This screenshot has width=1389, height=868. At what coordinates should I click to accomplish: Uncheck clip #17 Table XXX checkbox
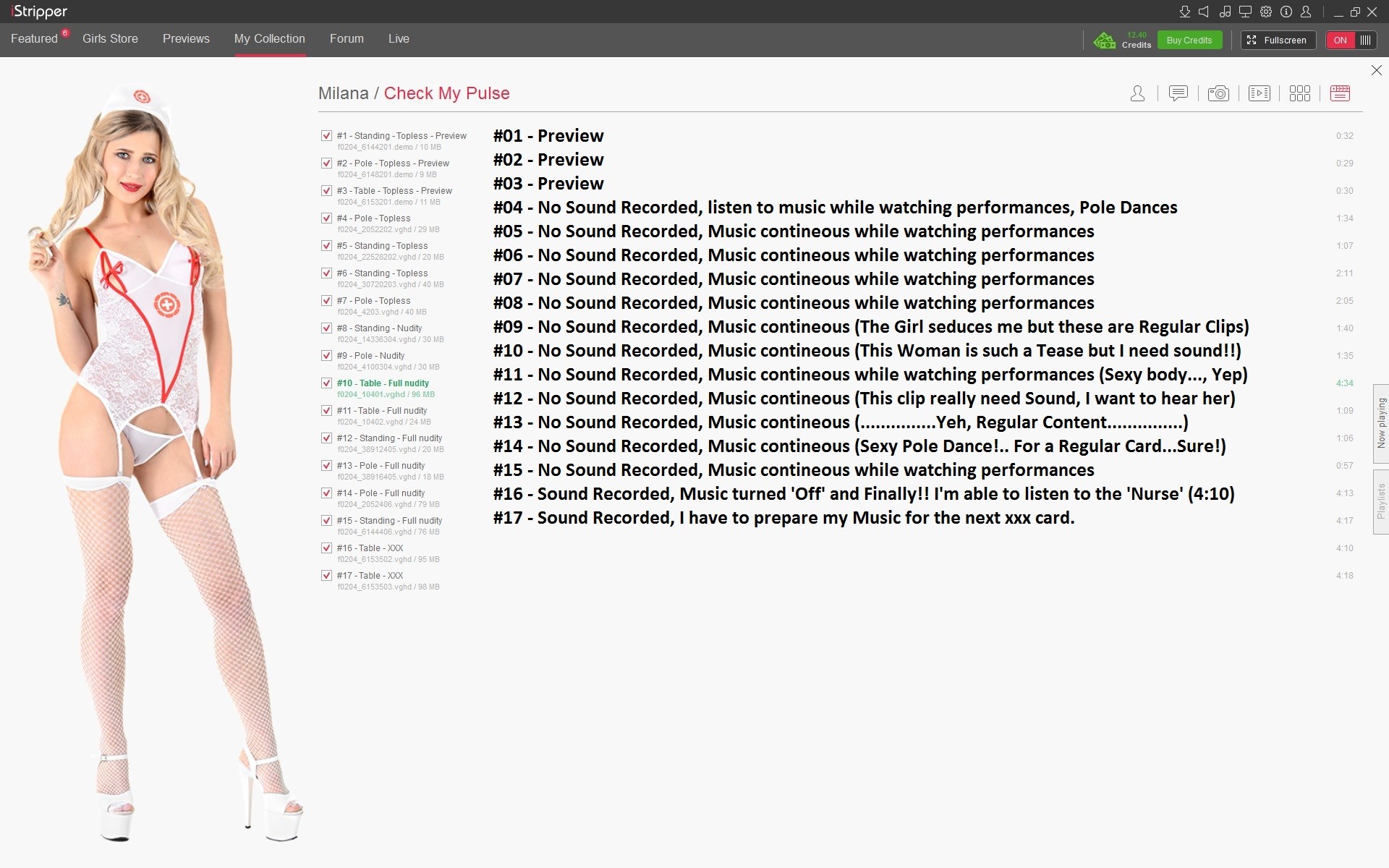coord(326,576)
